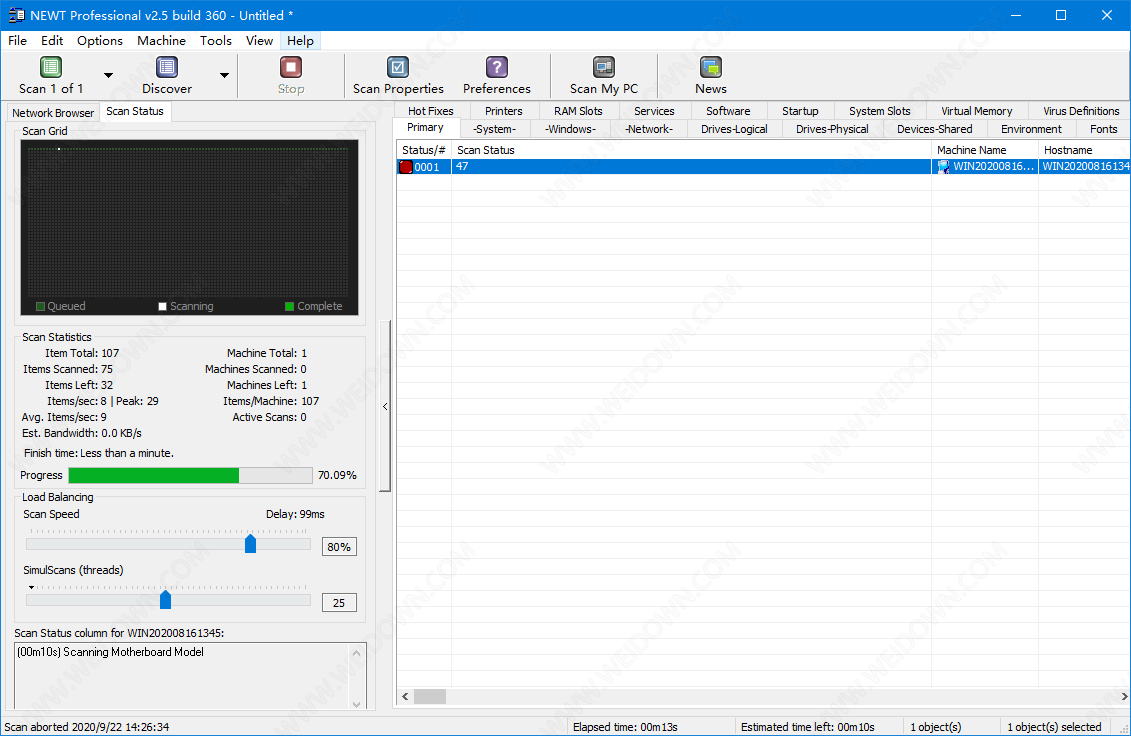Click Elapsed time in status bar

point(625,727)
